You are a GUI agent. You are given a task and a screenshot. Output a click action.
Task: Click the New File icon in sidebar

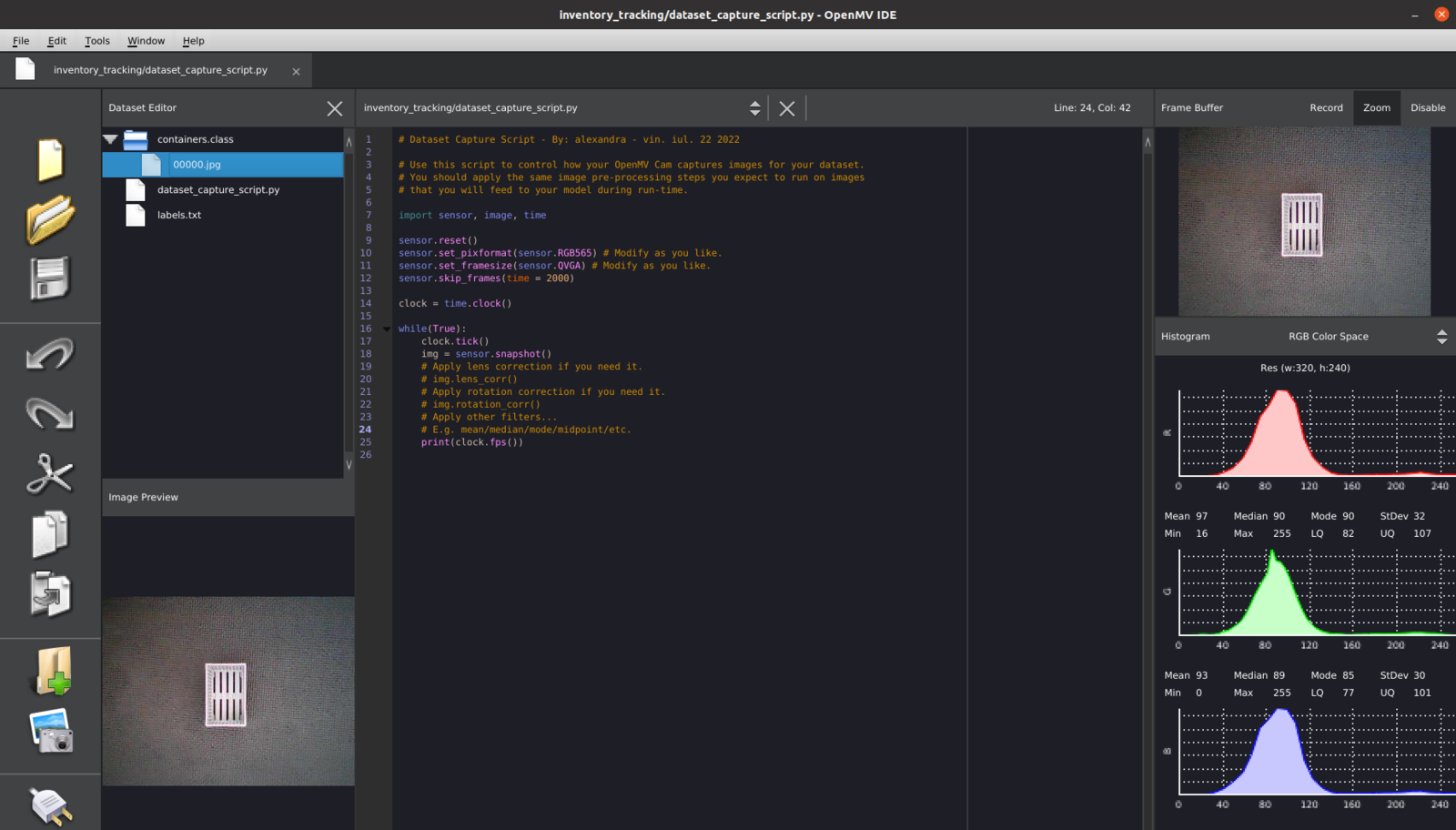click(x=50, y=161)
